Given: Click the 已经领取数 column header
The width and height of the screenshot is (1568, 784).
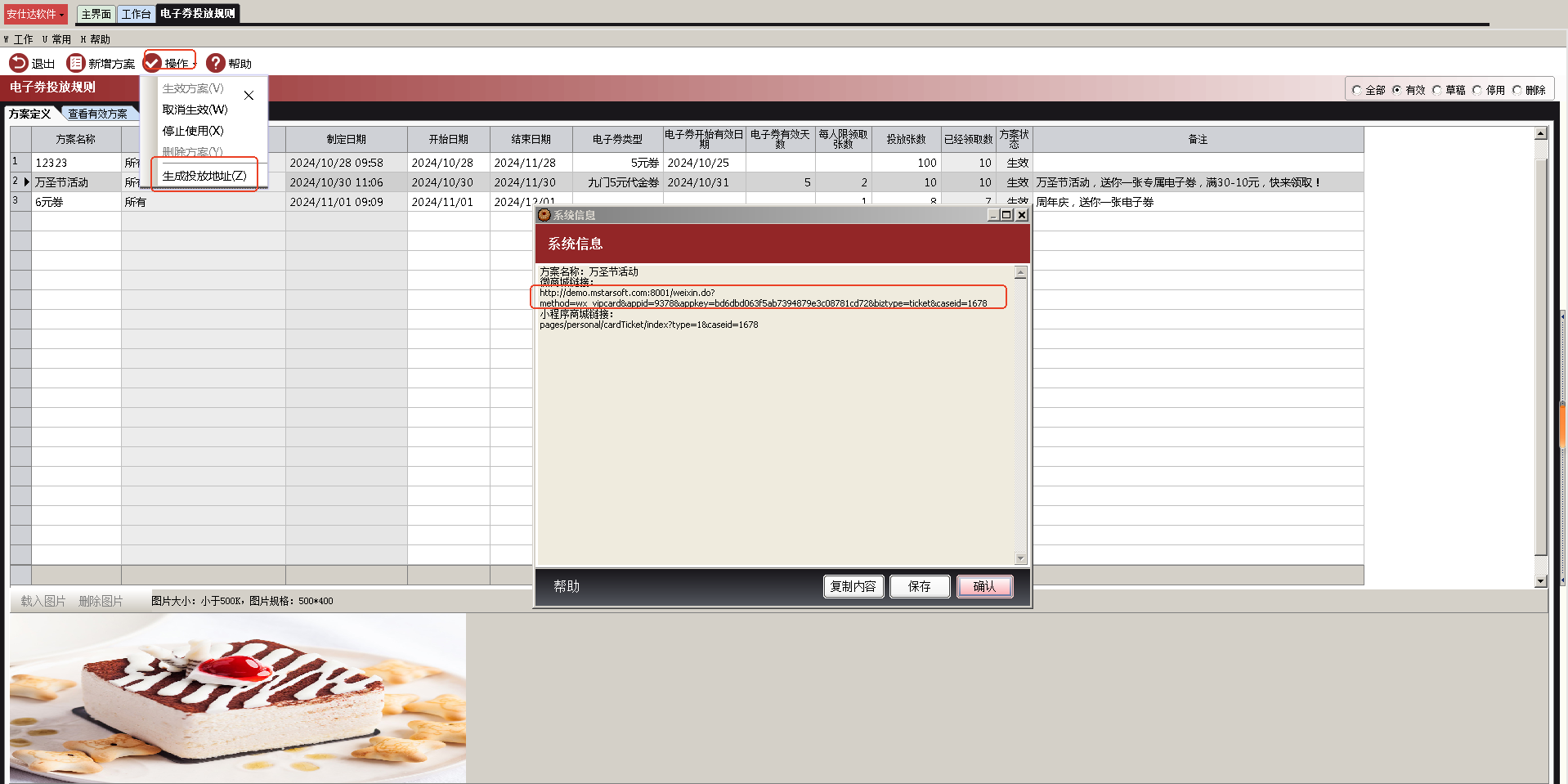Looking at the screenshot, I should (969, 140).
